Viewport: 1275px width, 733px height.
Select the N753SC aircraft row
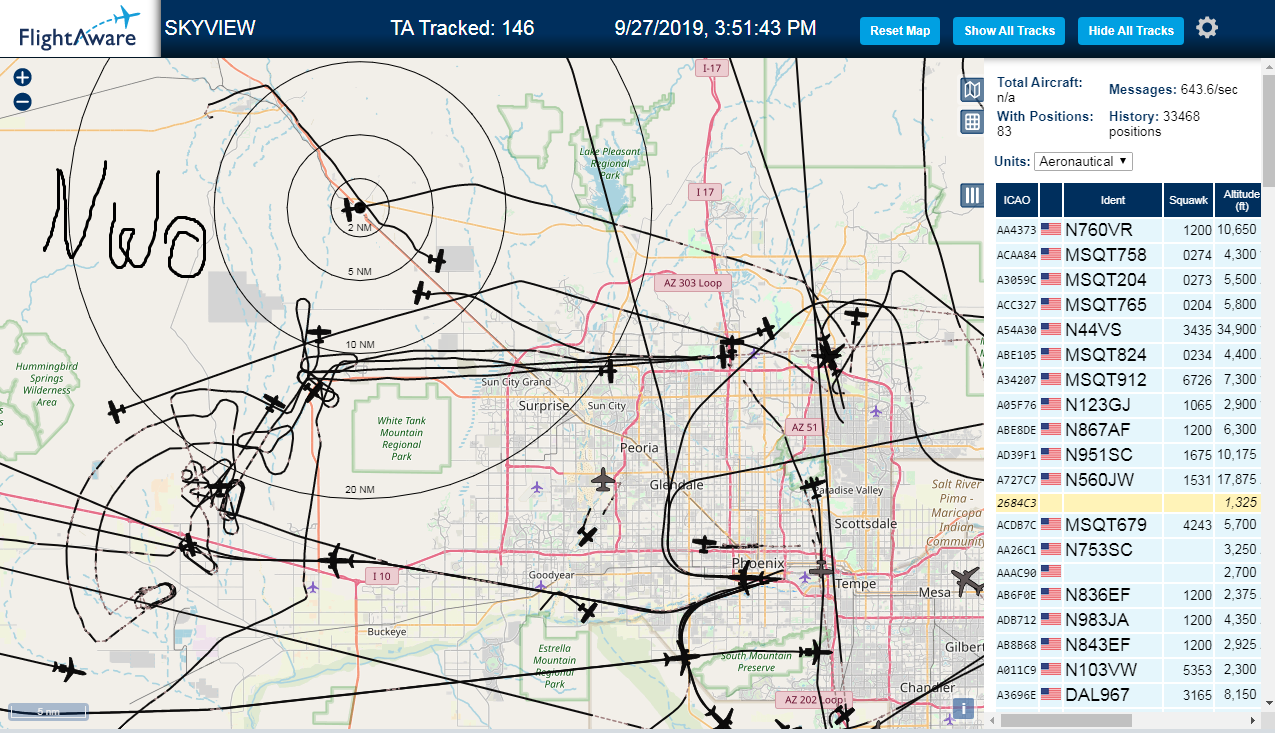point(1128,550)
